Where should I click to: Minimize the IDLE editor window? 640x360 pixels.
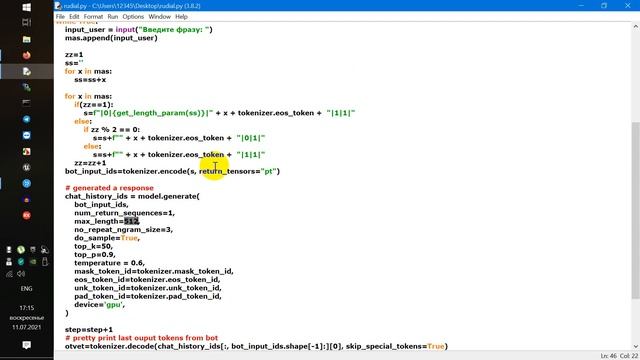(581, 6)
